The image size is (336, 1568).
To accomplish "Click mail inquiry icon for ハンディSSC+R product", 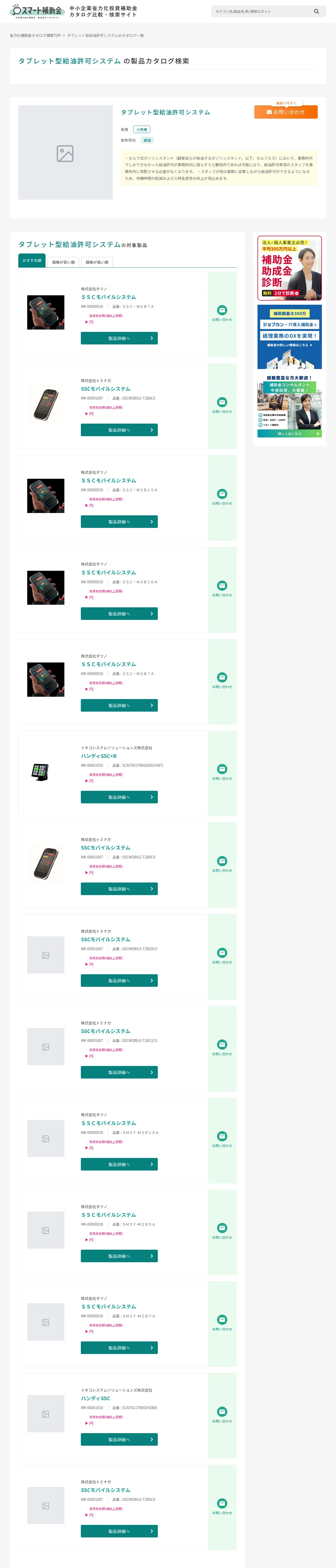I will 222,769.
